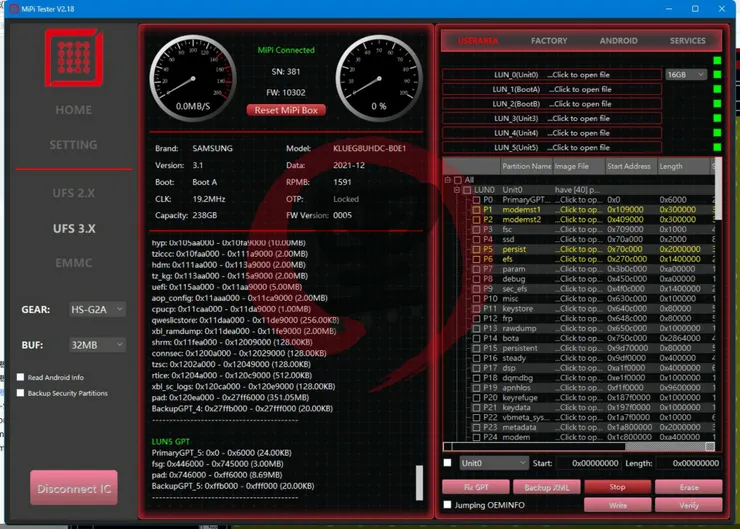Check the P6 efs checkbox
Viewport: 740px width, 529px height.
point(476,259)
